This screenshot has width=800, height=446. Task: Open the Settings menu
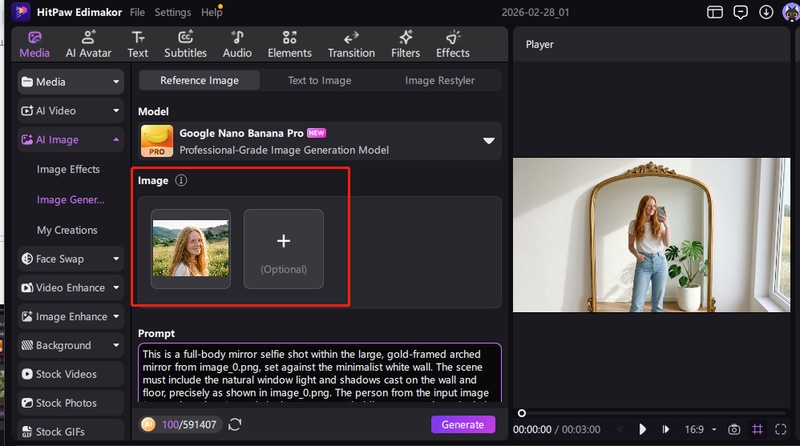172,13
